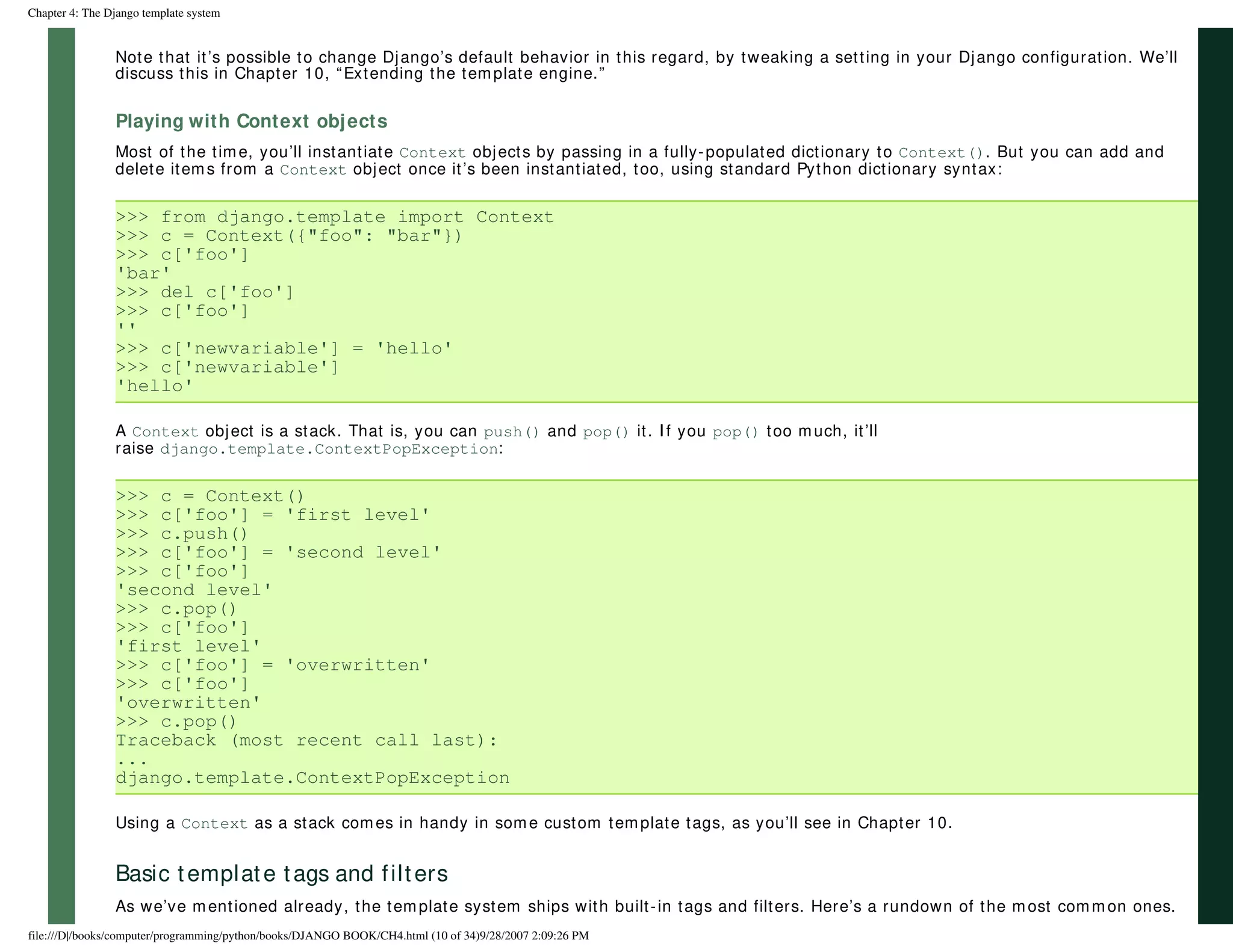The width and height of the screenshot is (1233, 952).
Task: Click 'Using a Context as a stack' sentence
Action: (x=533, y=823)
